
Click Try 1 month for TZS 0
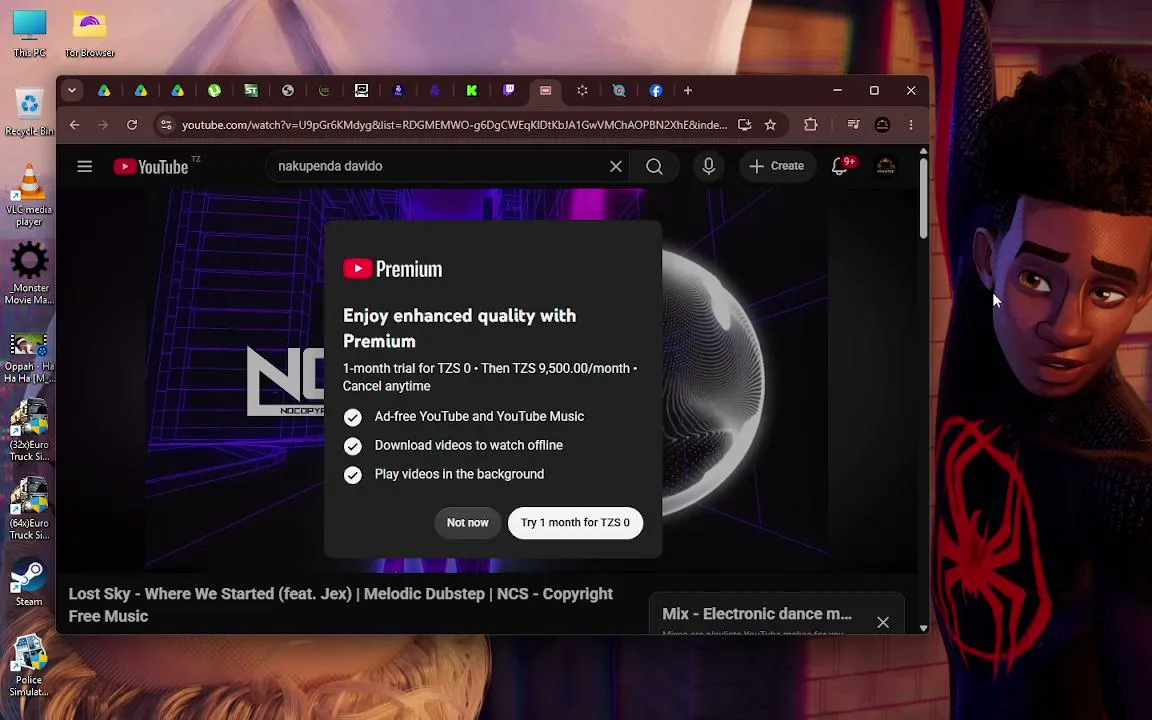pyautogui.click(x=575, y=522)
